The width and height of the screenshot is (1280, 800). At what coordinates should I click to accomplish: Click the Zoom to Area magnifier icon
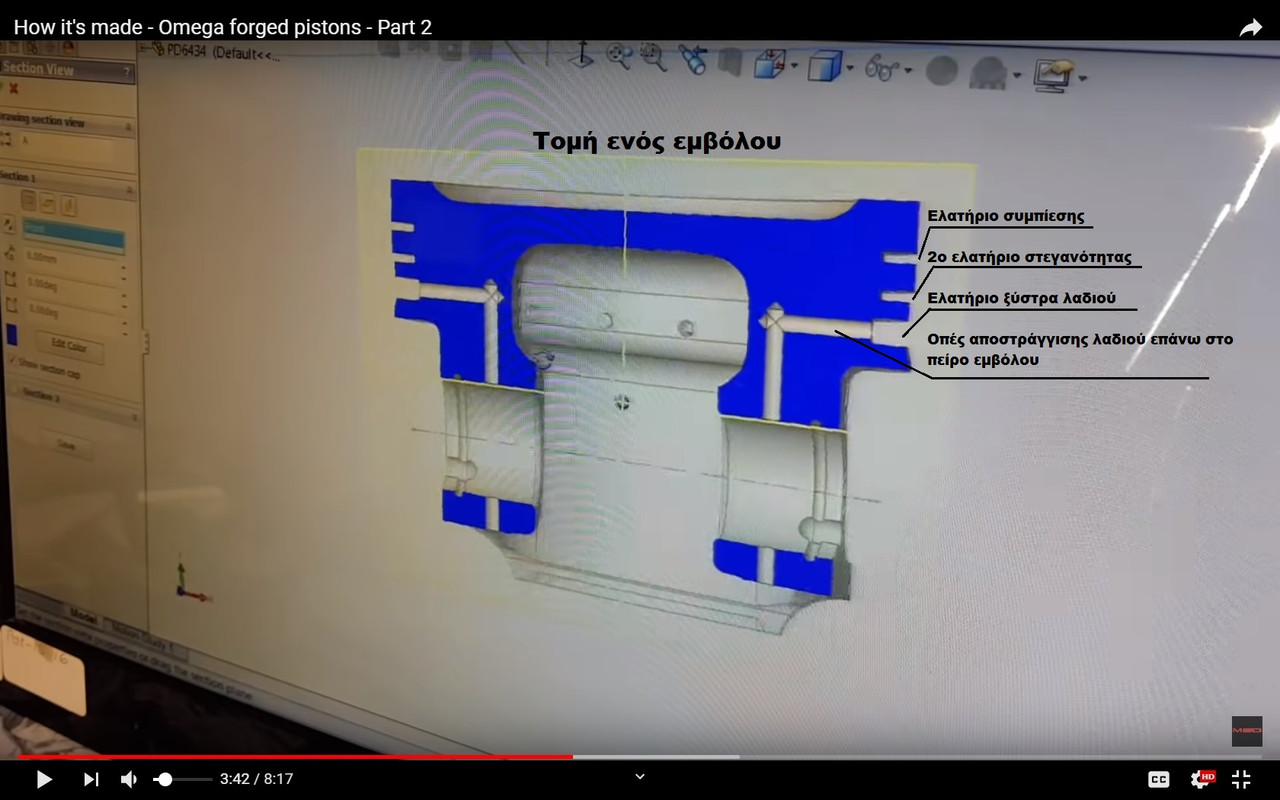coord(654,57)
